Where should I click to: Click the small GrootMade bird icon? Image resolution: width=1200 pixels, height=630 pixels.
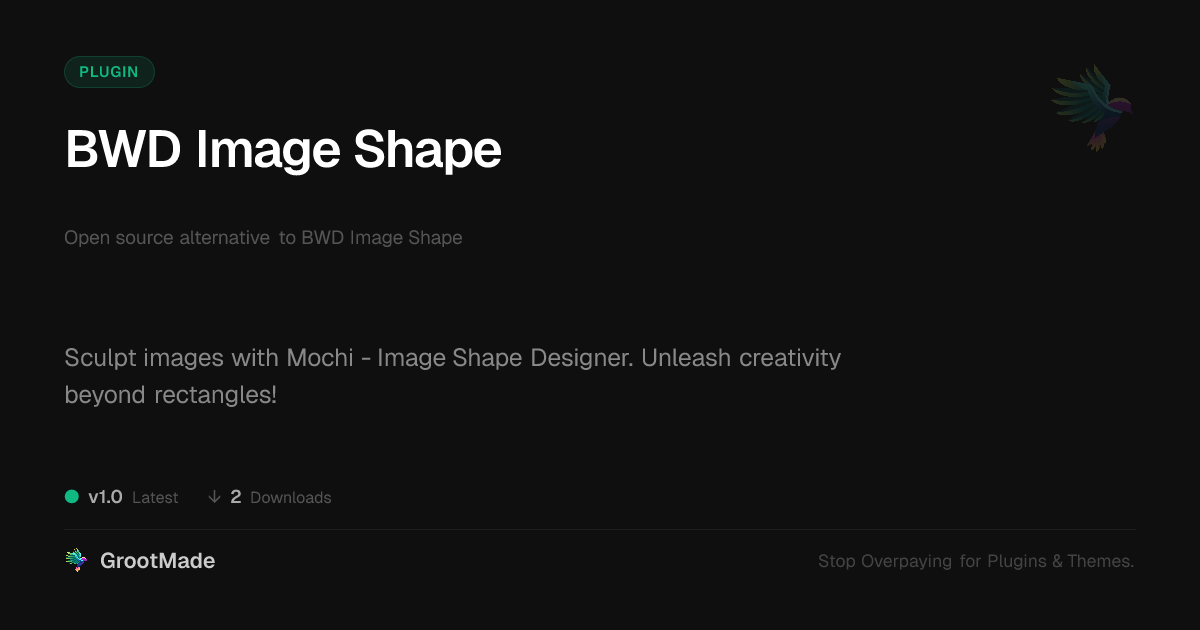click(x=76, y=561)
